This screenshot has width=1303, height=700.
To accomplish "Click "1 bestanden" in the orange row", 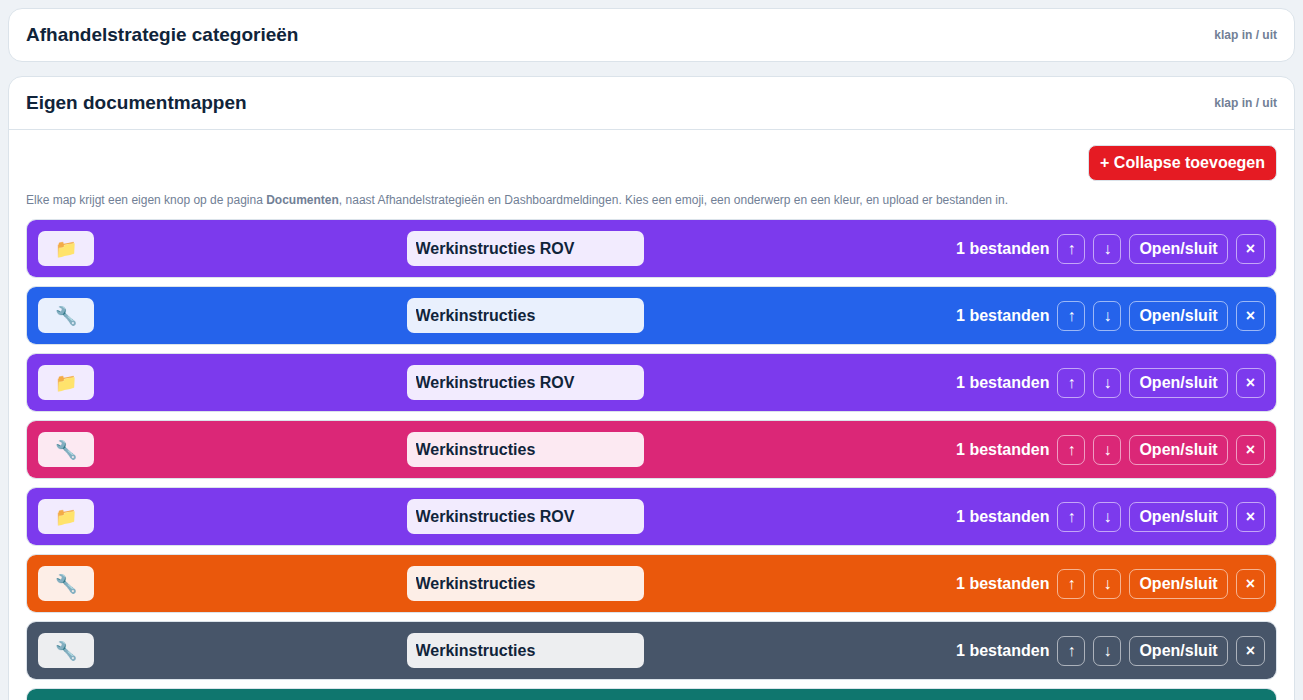I will click(x=1002, y=584).
